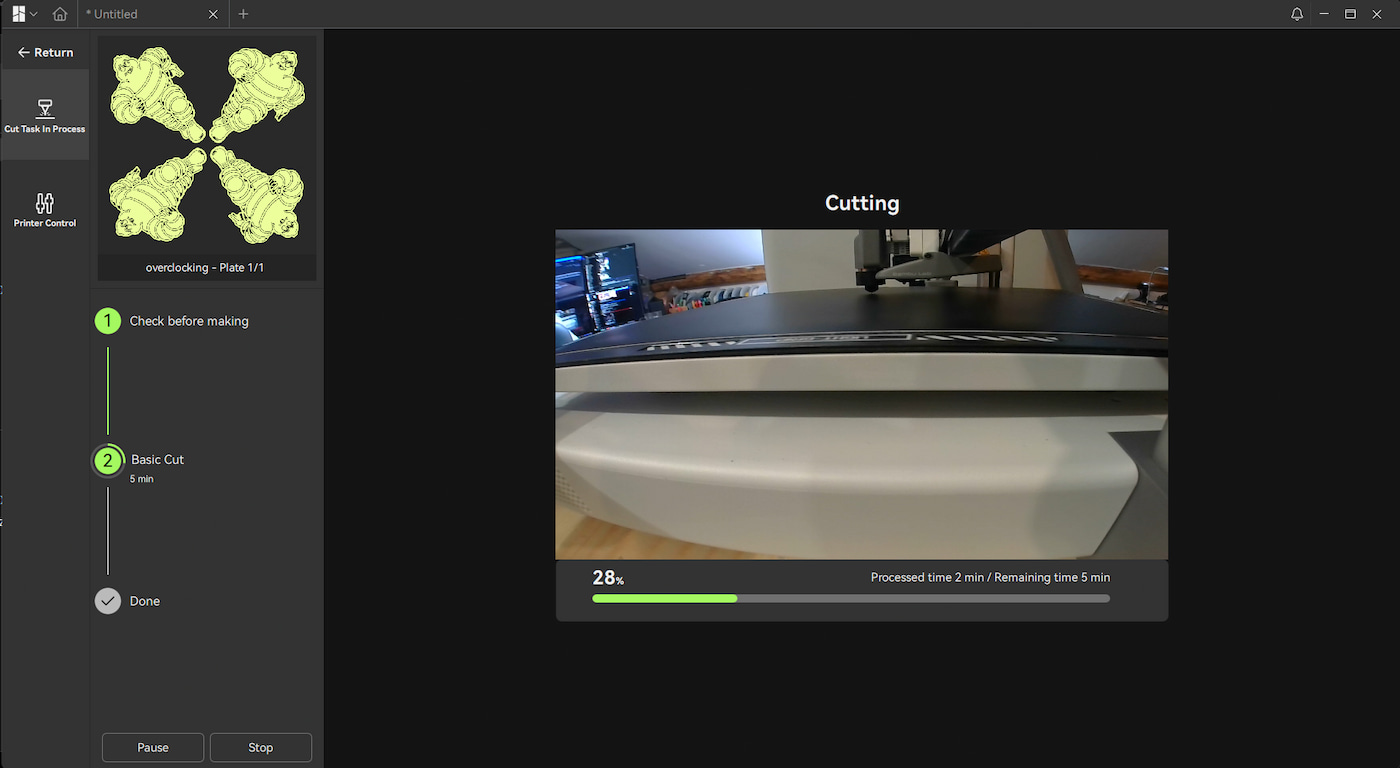This screenshot has width=1400, height=768.
Task: Click the Basic Cut step label
Action: click(158, 459)
